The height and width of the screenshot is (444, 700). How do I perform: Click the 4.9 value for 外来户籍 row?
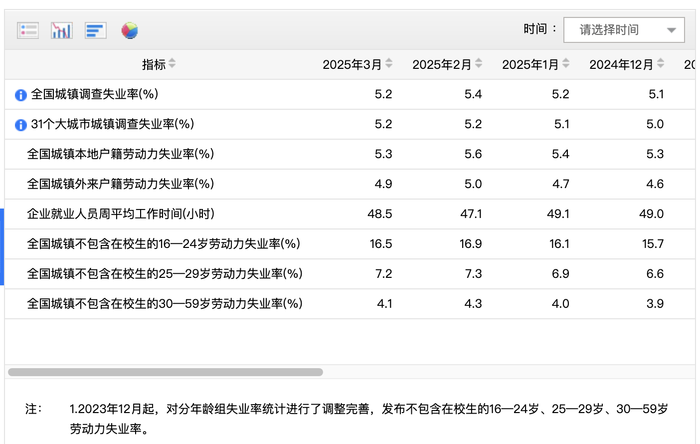(383, 184)
